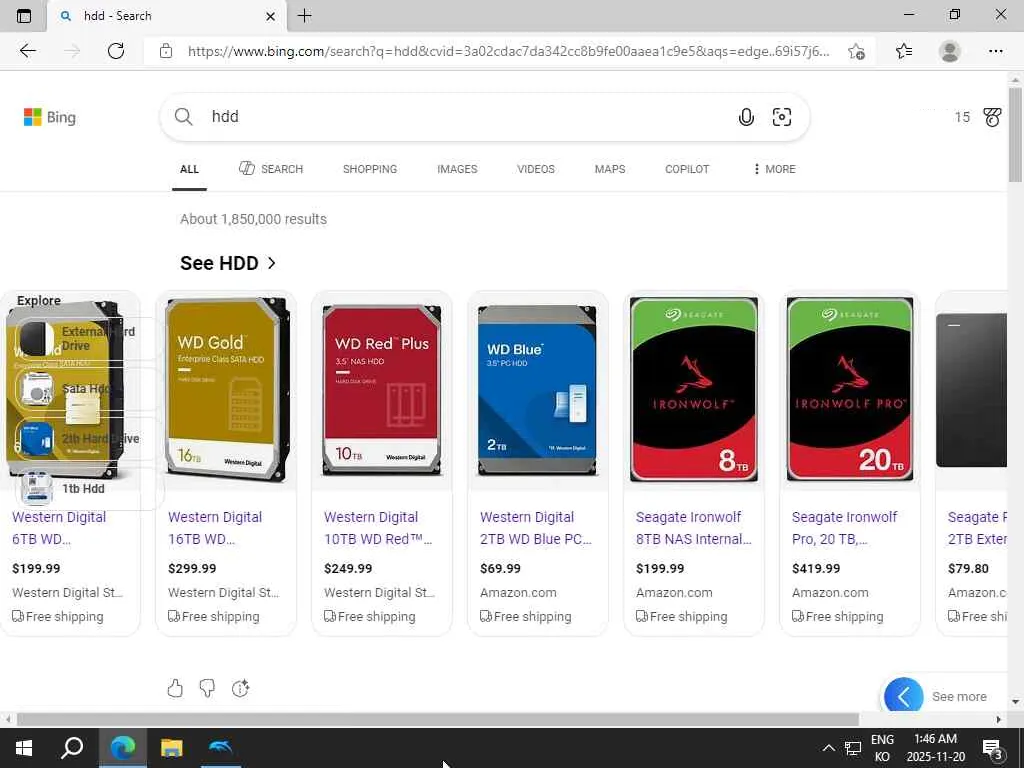Click the WD Red Plus 10TB product image
This screenshot has height=768, width=1024.
381,390
